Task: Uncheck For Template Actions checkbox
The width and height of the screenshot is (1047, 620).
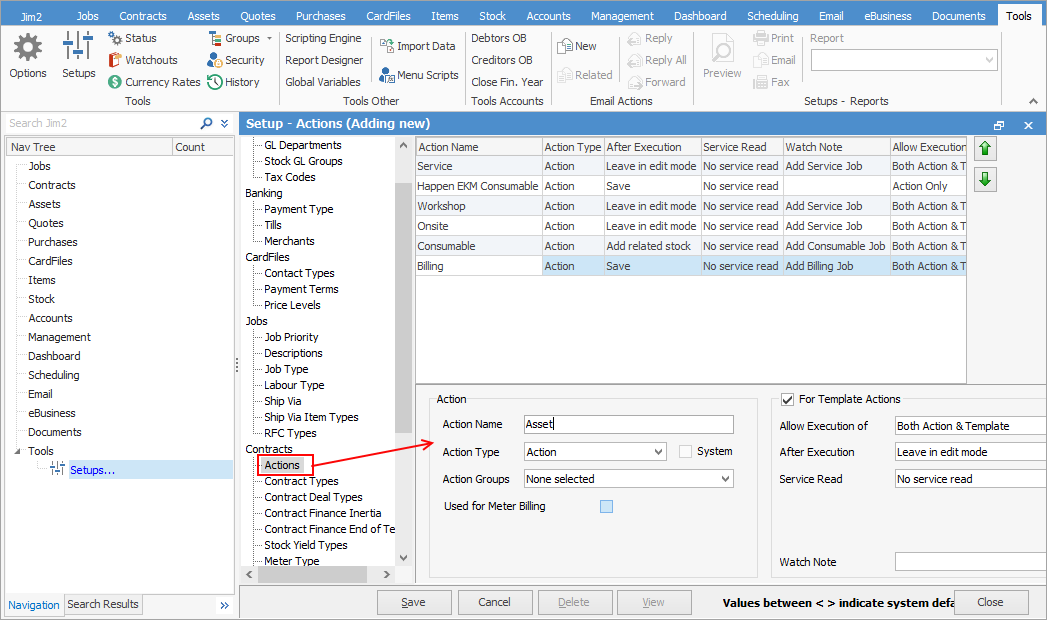Action: pos(787,399)
